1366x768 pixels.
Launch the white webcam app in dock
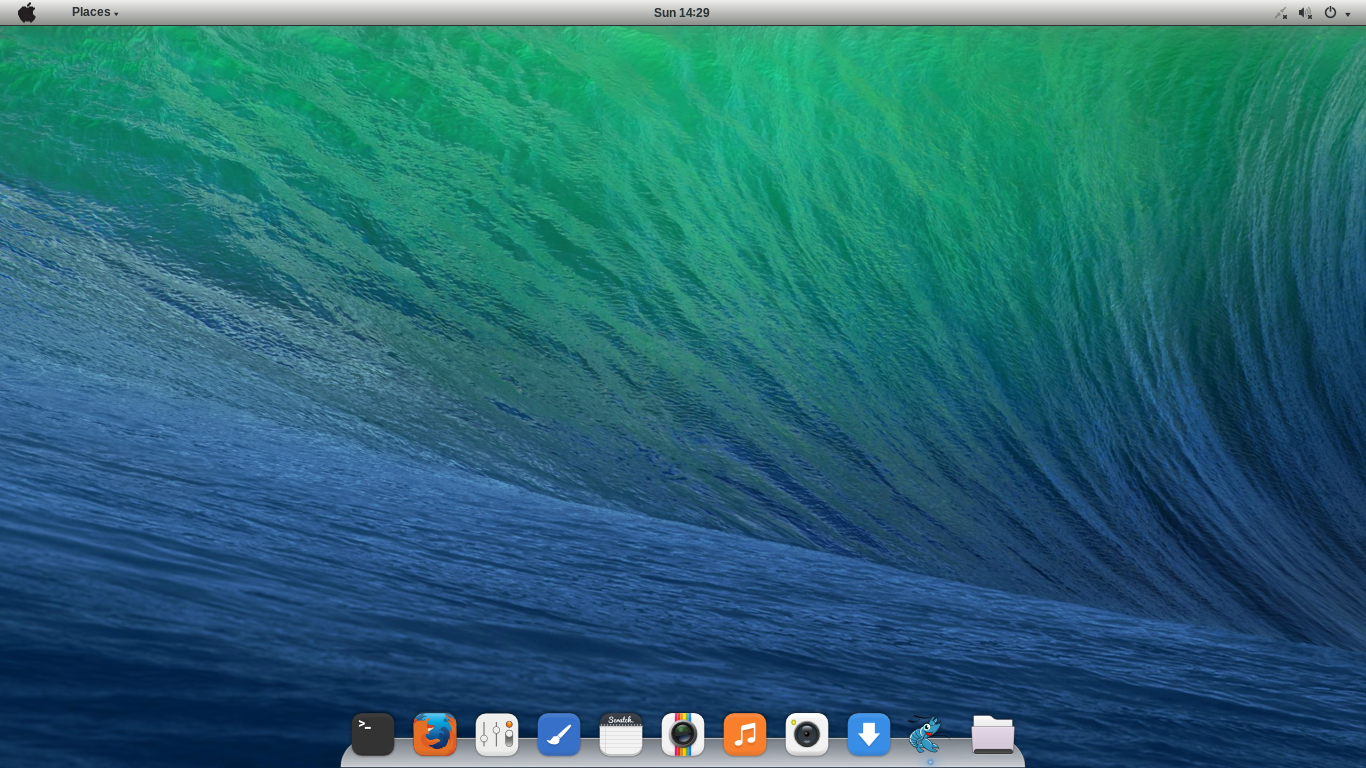coord(807,734)
